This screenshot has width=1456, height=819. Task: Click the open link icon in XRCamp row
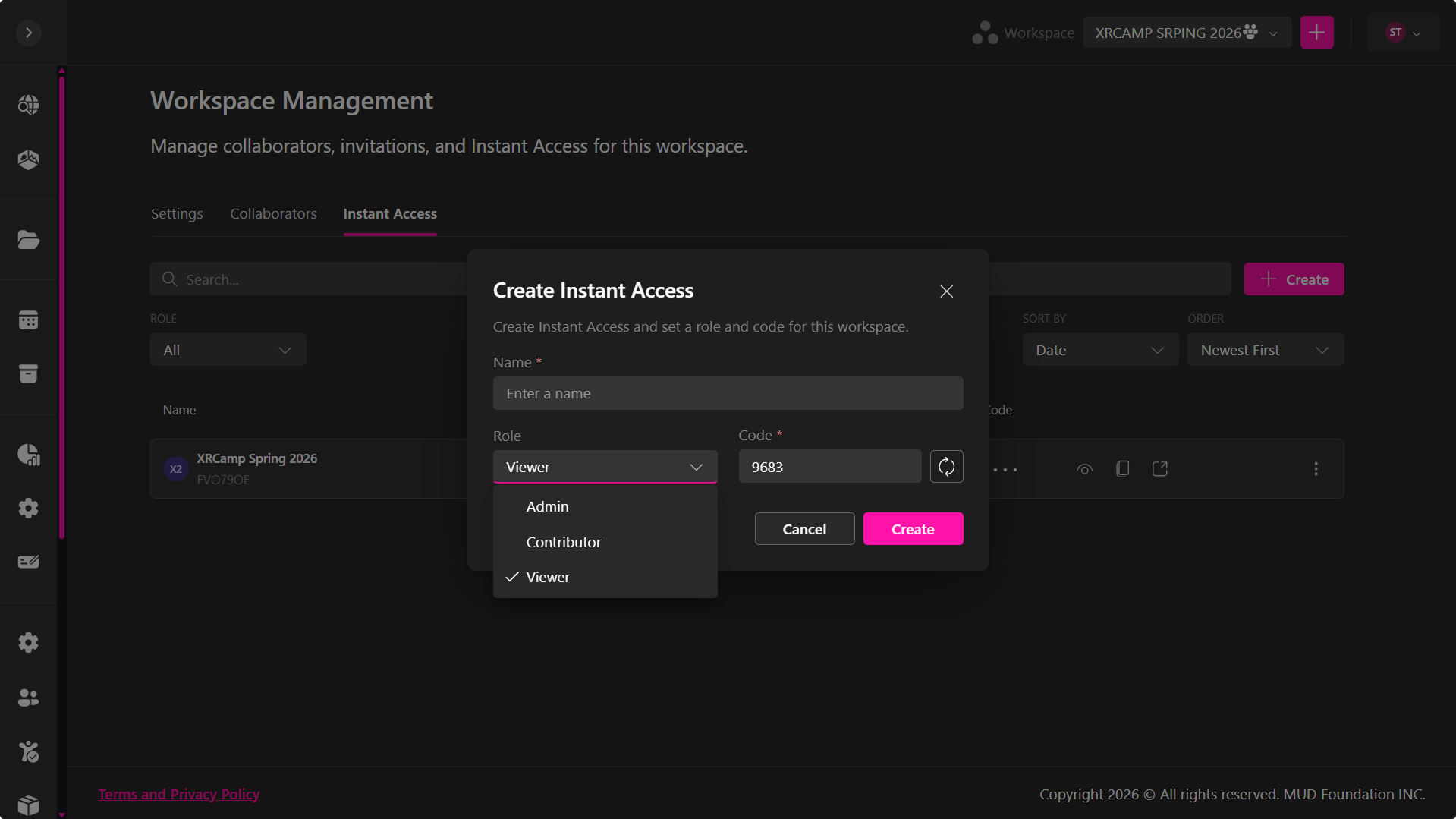click(1159, 469)
